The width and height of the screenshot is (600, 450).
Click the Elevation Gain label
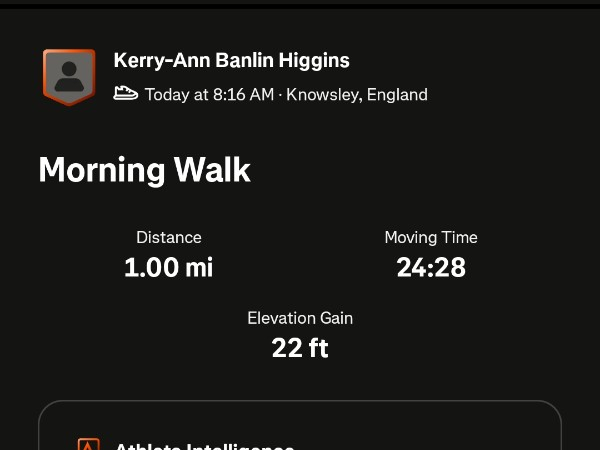coord(300,318)
